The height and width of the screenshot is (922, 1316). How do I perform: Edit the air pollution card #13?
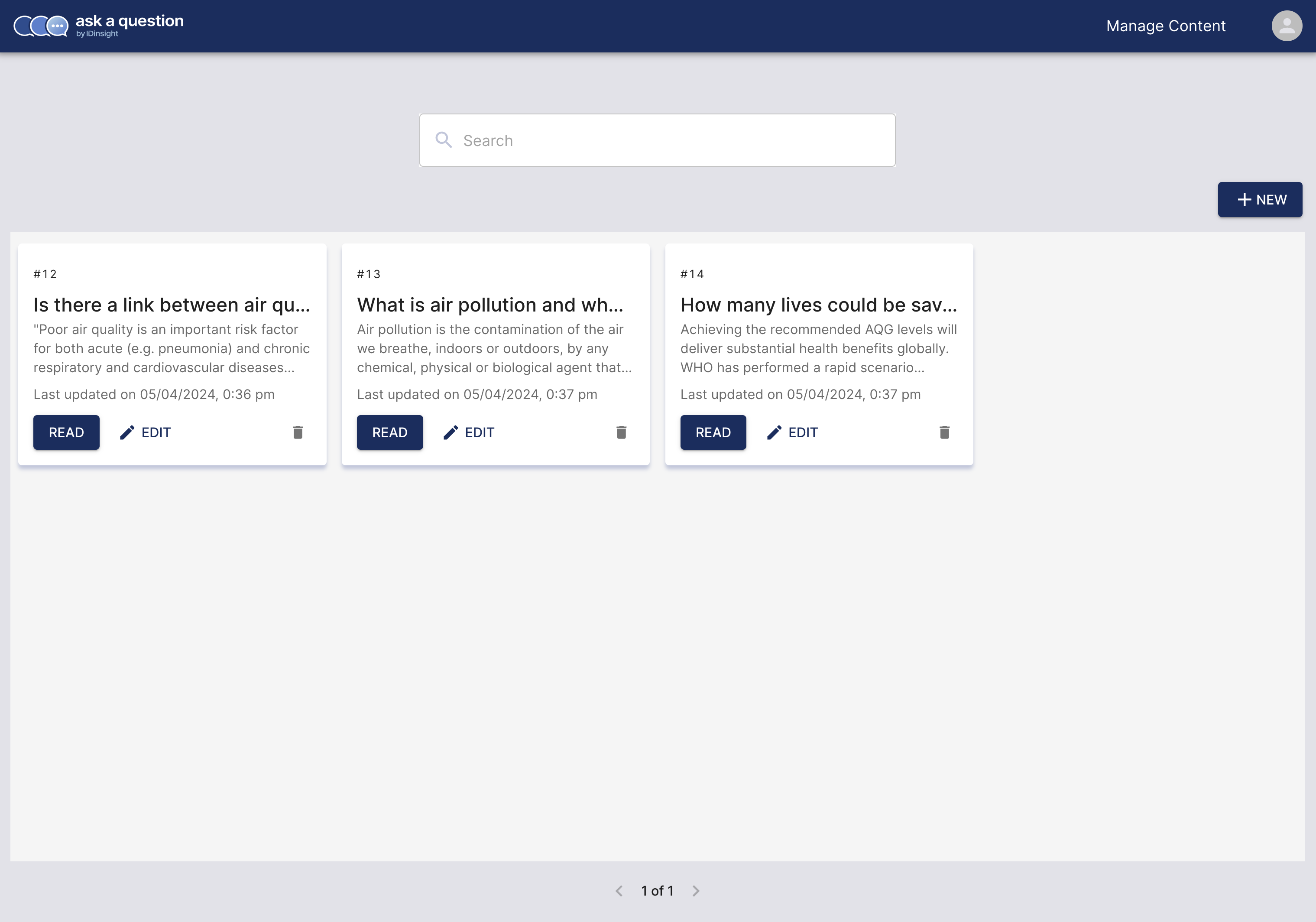469,432
